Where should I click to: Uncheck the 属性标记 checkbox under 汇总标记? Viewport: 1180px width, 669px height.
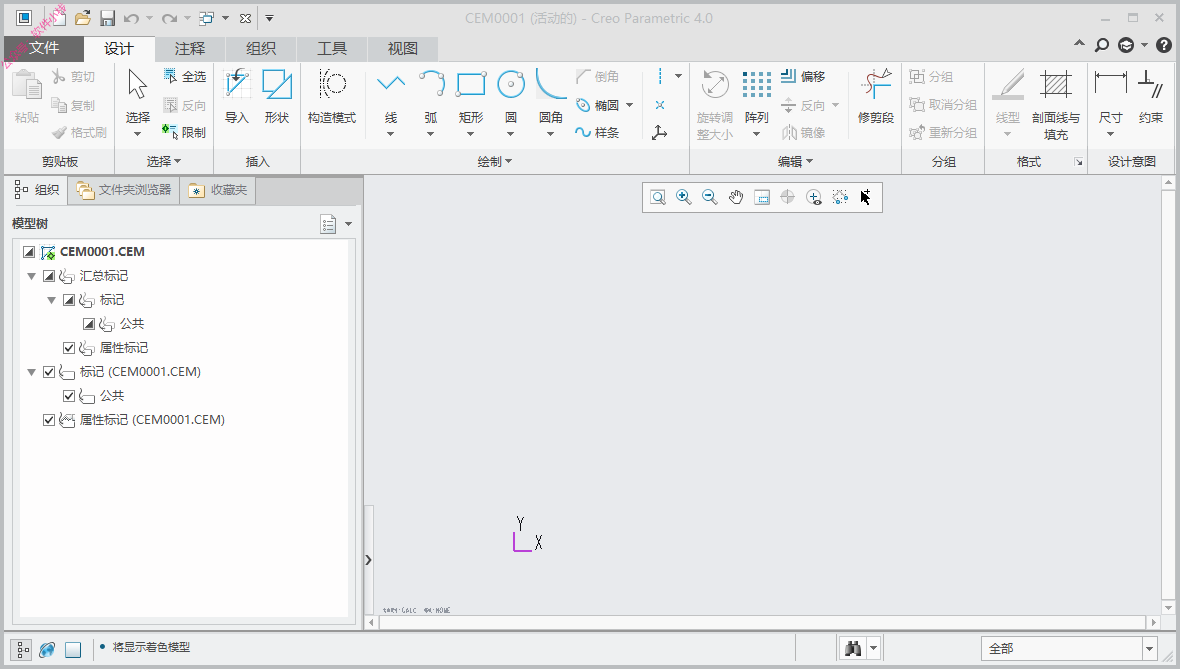point(68,348)
